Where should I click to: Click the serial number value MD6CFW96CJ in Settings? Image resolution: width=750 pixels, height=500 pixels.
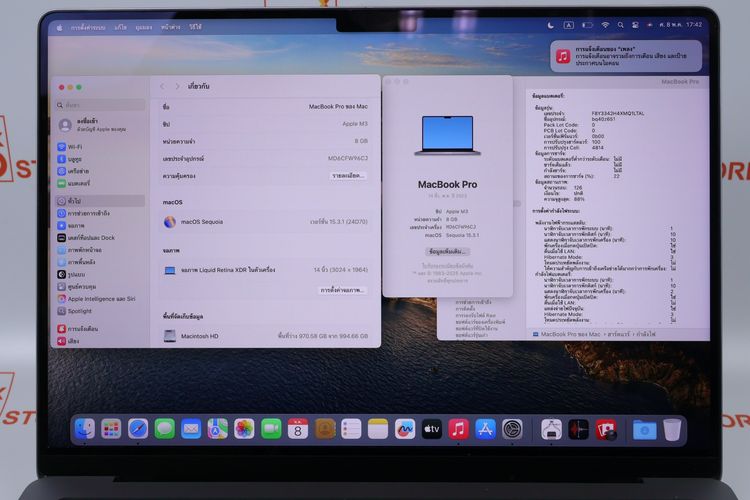pos(348,158)
